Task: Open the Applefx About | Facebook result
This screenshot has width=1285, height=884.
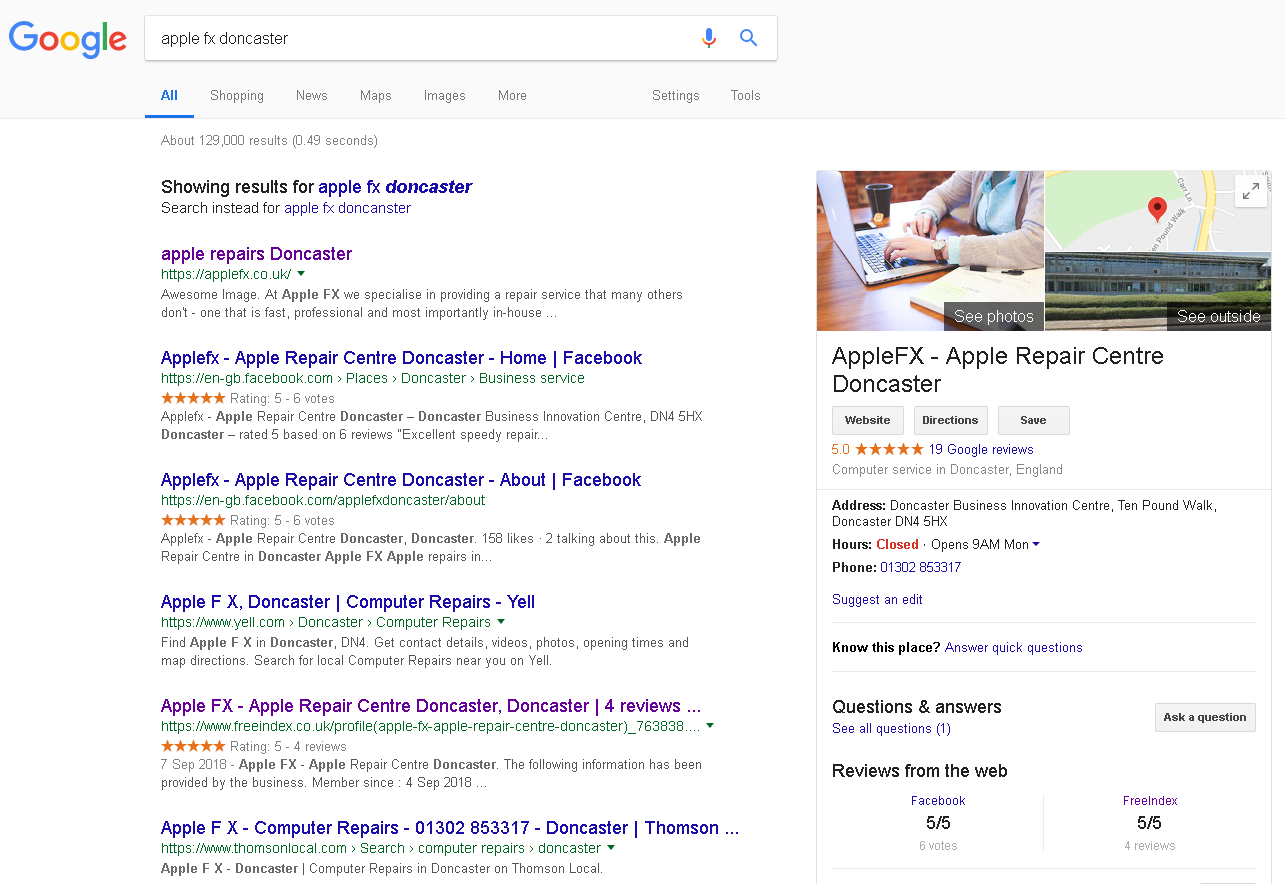Action: 401,480
